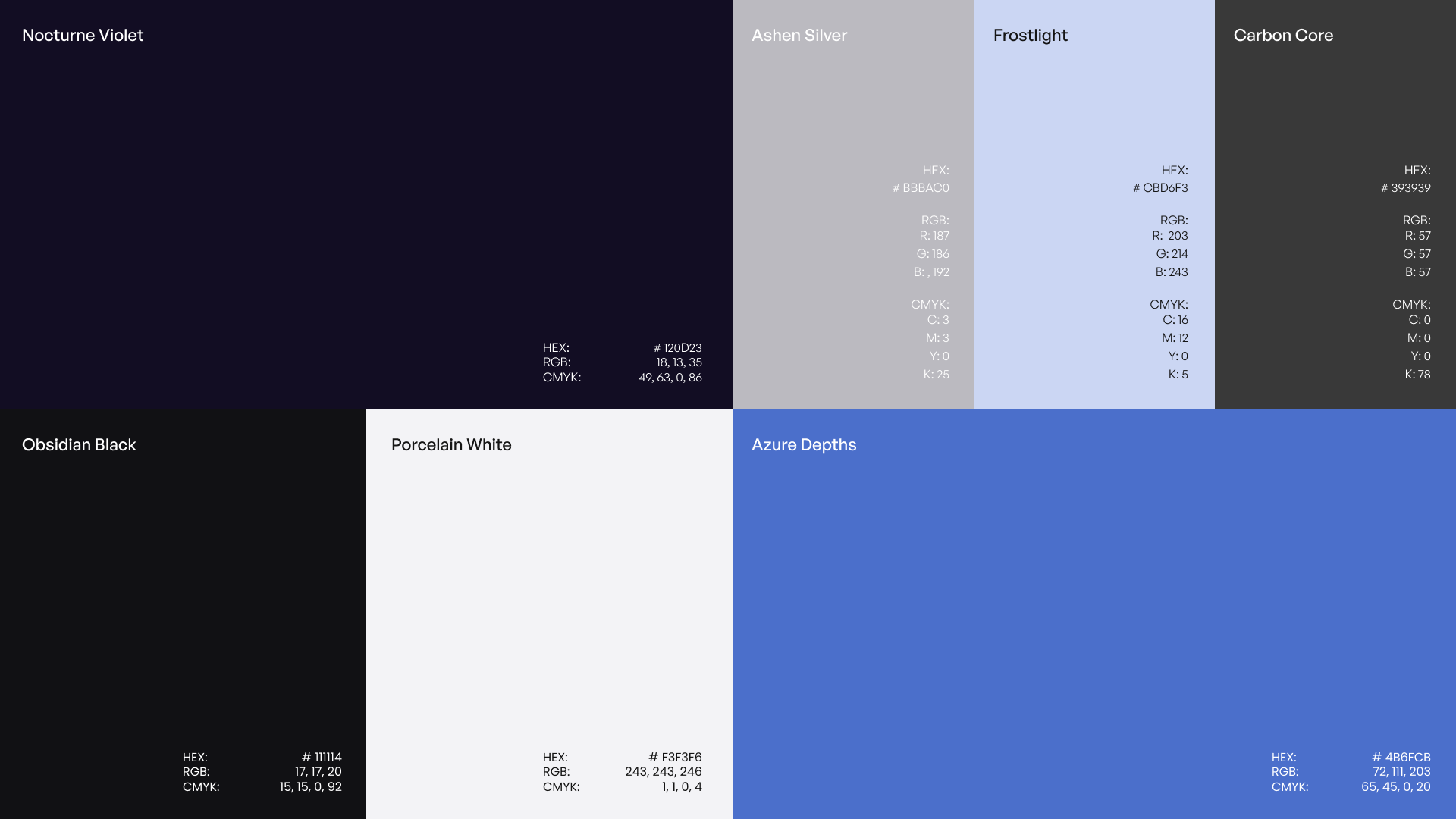The width and height of the screenshot is (1456, 819).
Task: Select hex value # CBD6F3
Action: pyautogui.click(x=1160, y=188)
